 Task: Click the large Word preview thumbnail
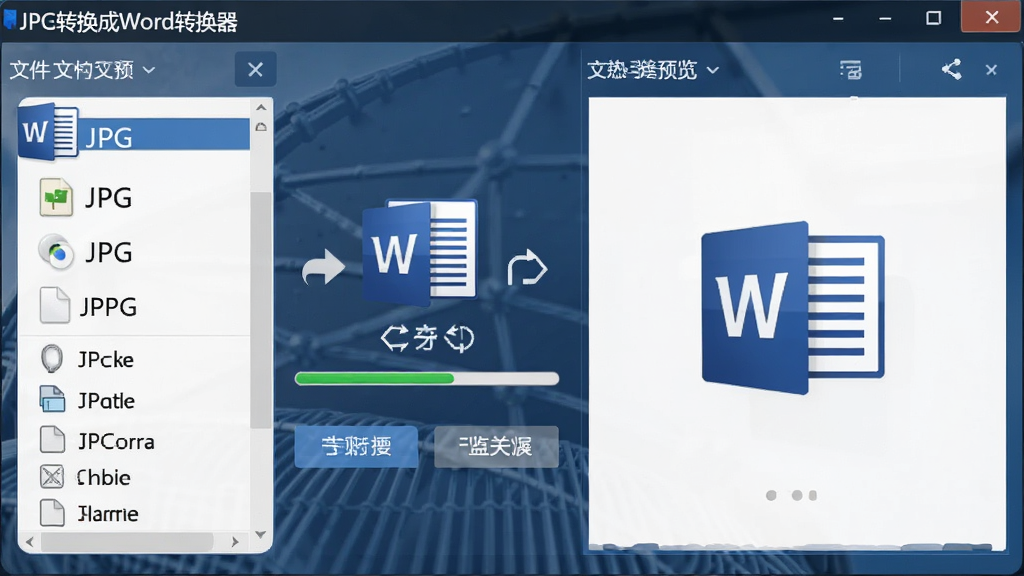point(793,307)
